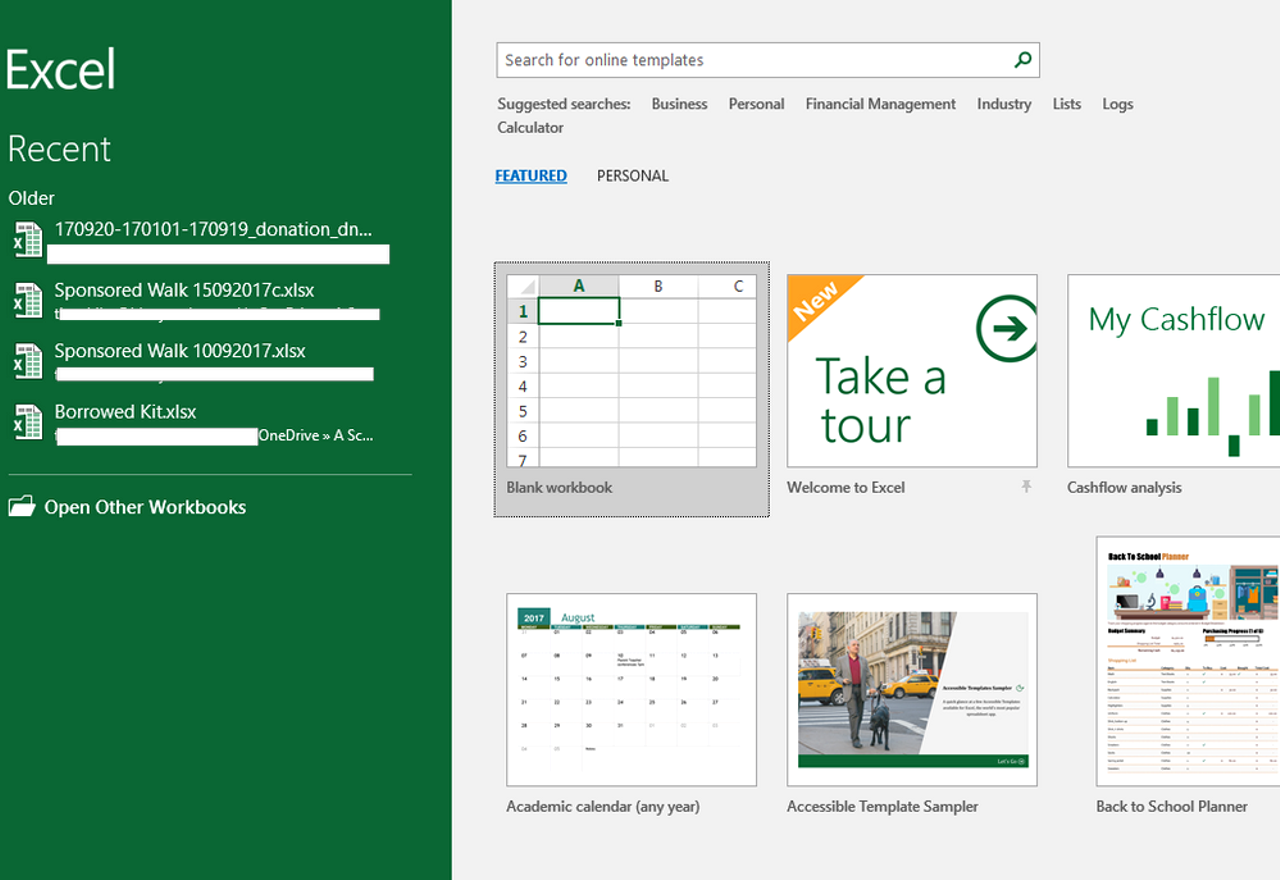Pin the Welcome to Excel template
Viewport: 1280px width, 880px height.
point(1025,487)
